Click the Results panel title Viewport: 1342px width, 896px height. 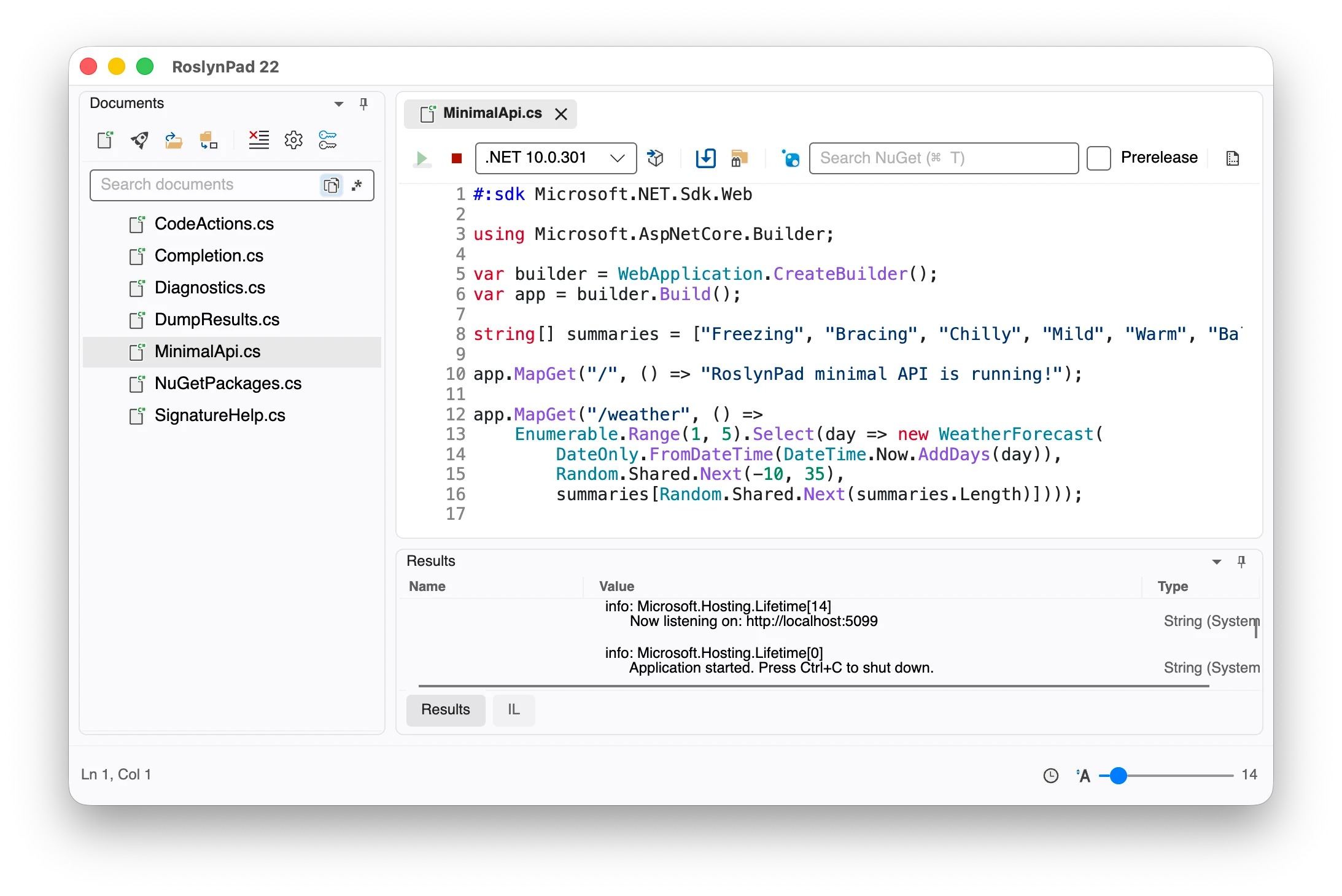pos(431,561)
